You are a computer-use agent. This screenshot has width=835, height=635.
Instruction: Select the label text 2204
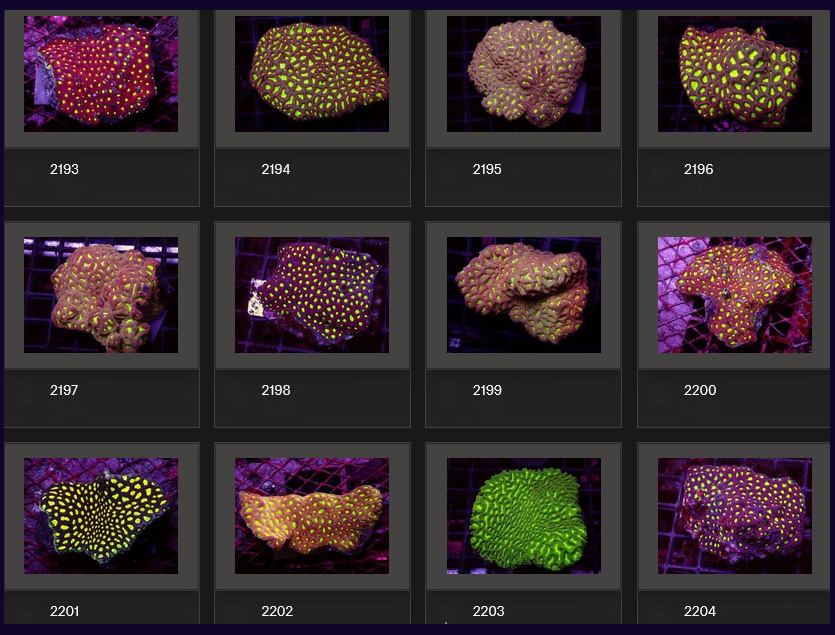700,611
